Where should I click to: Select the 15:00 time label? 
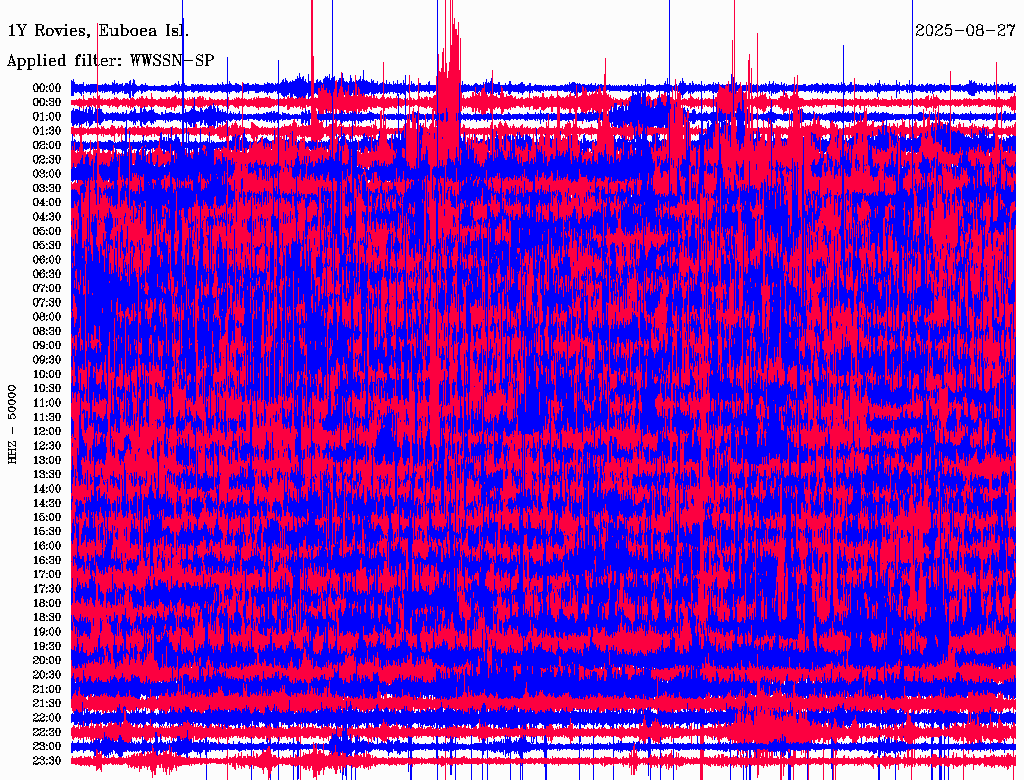47,517
